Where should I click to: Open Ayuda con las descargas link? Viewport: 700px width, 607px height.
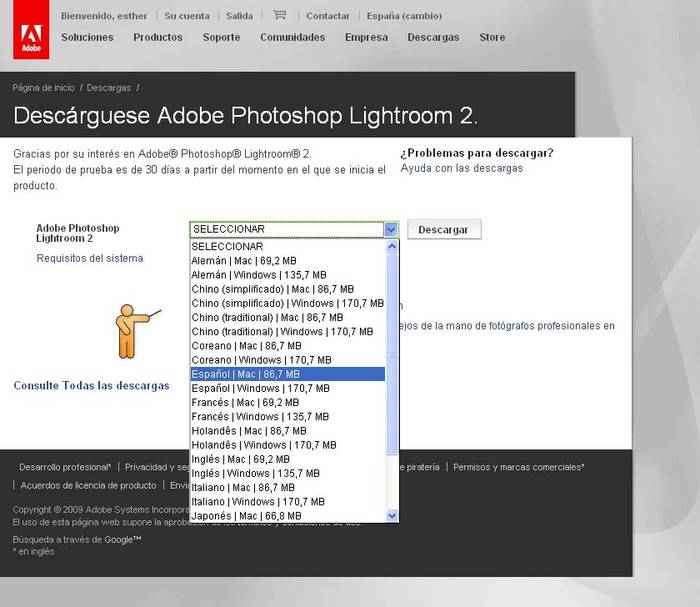click(x=462, y=168)
